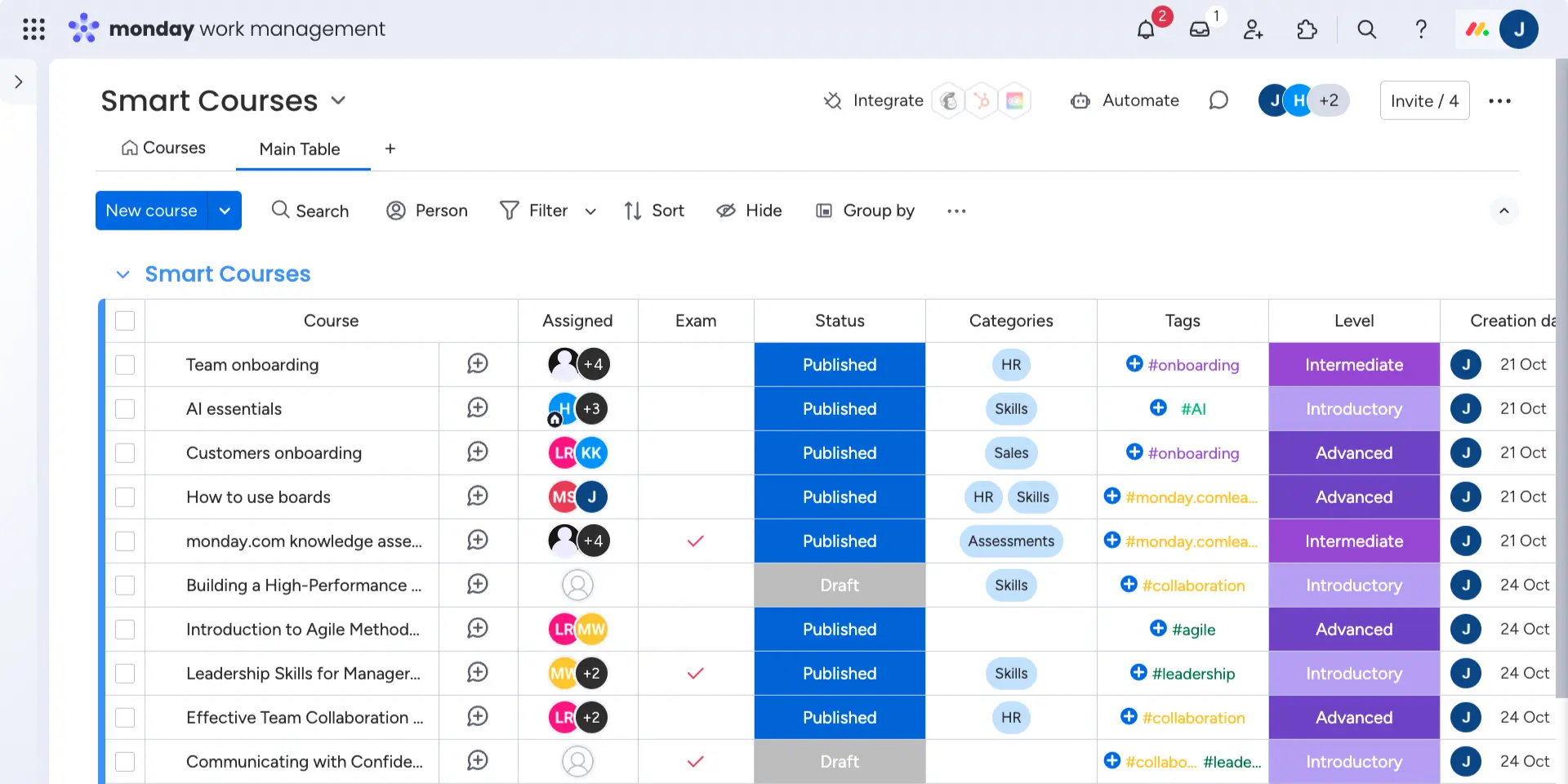The image size is (1568, 784).
Task: Open the notifications bell
Action: coord(1146,30)
